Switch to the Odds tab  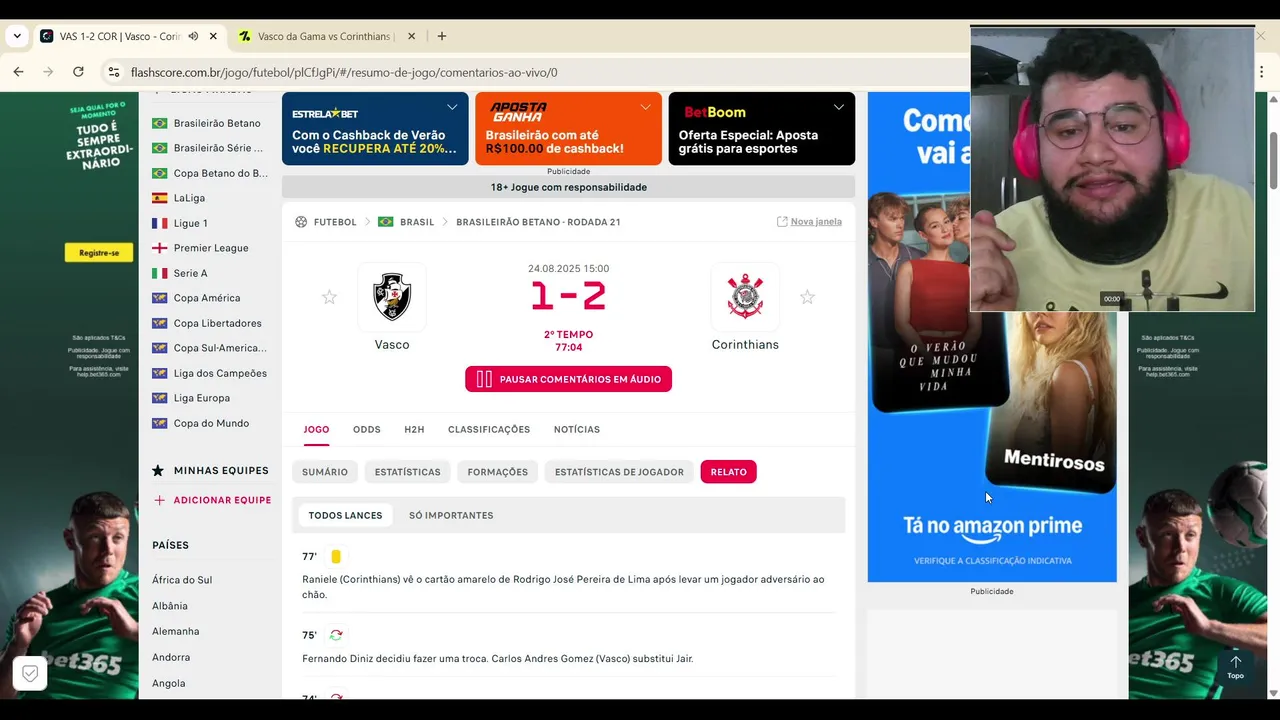[x=367, y=429]
